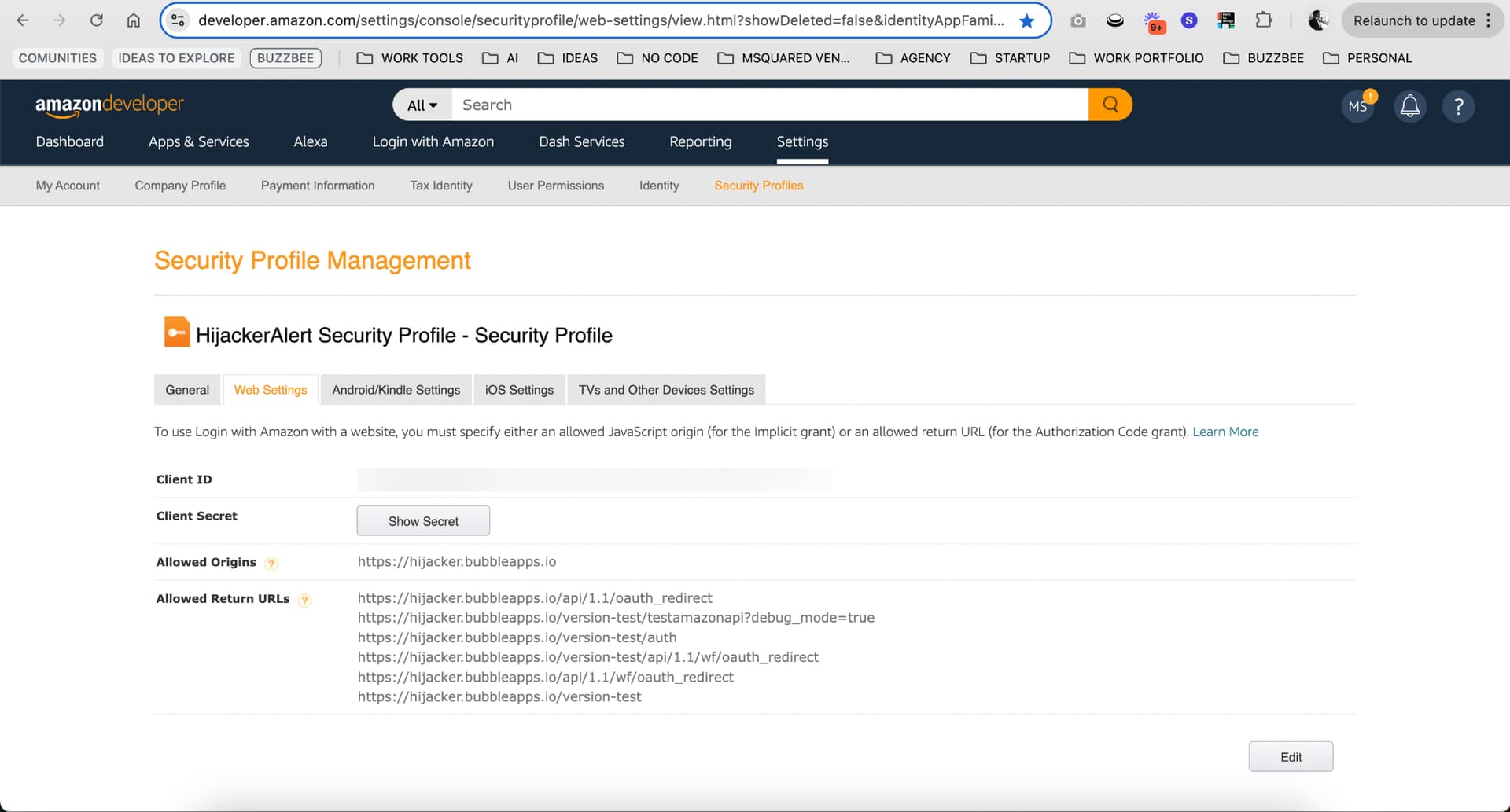Open IDEAS TO EXPLORE bookmark

(x=176, y=58)
